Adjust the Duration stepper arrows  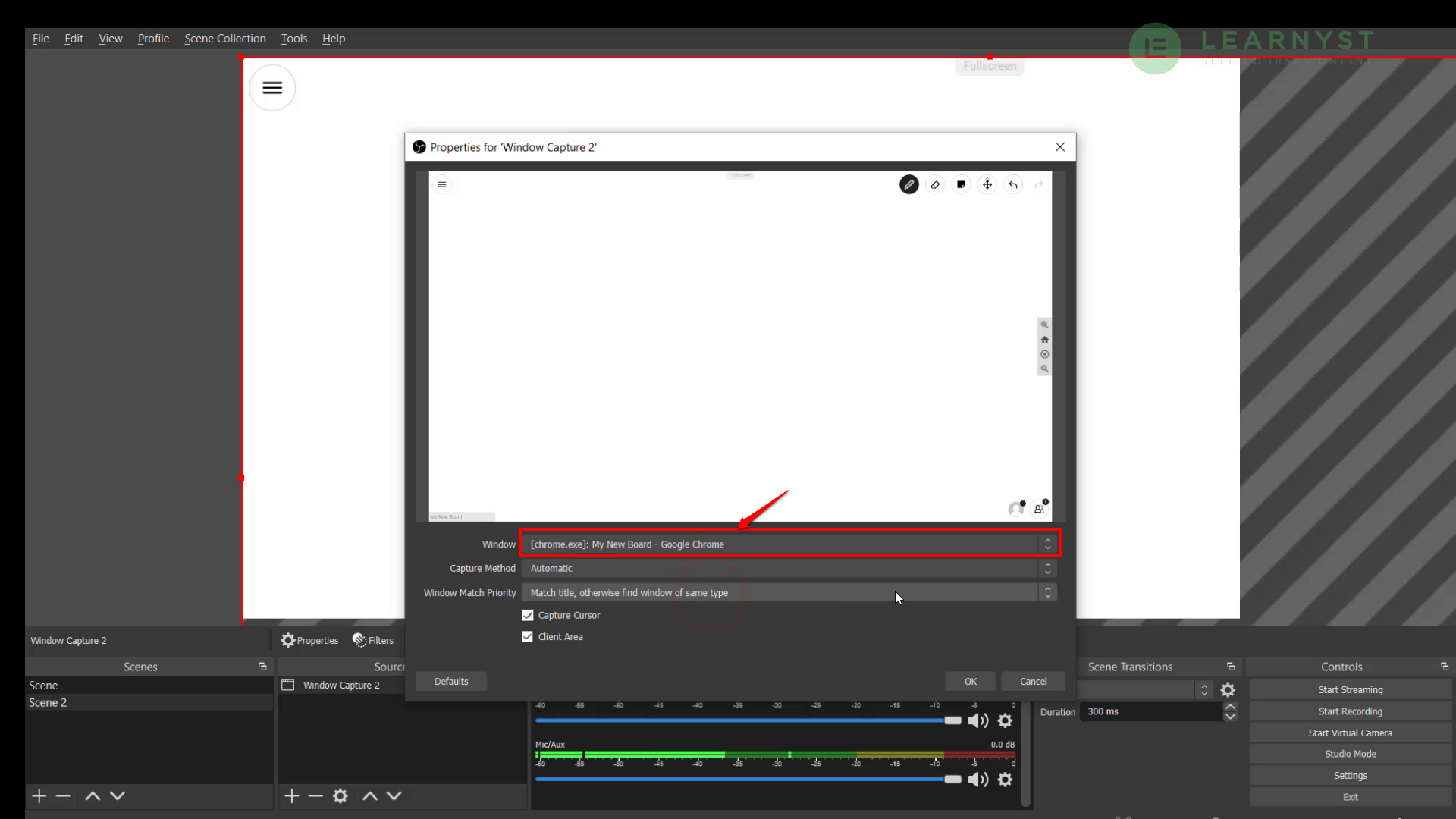[1230, 711]
